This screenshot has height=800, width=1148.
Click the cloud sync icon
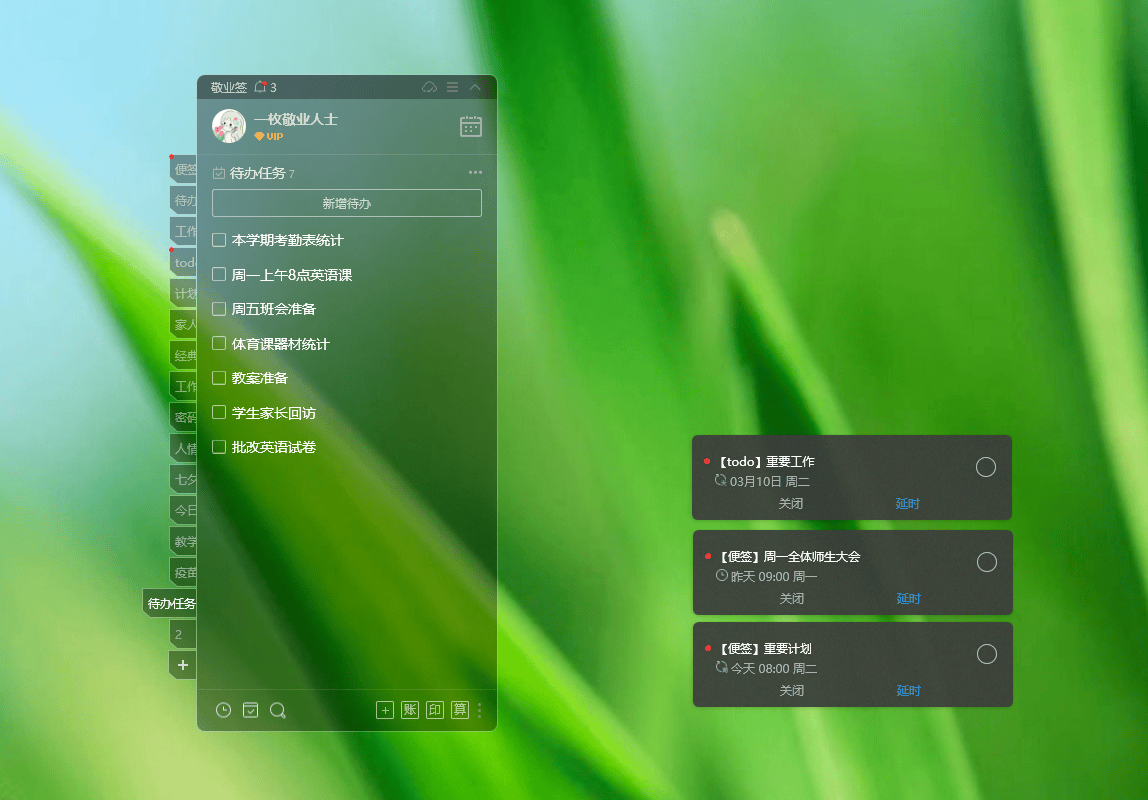coord(430,87)
